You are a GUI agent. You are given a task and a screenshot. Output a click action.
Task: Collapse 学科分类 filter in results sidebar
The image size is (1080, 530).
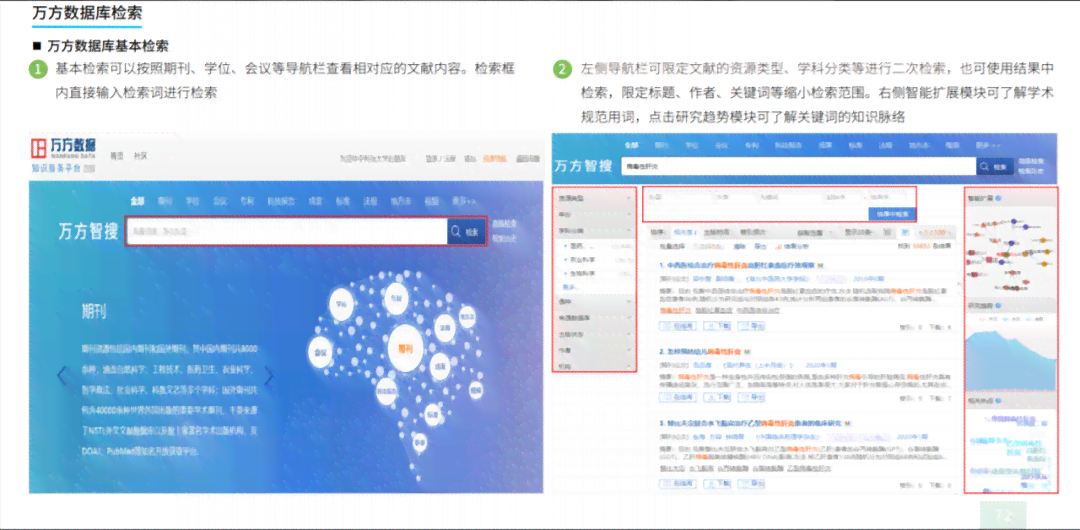click(595, 230)
